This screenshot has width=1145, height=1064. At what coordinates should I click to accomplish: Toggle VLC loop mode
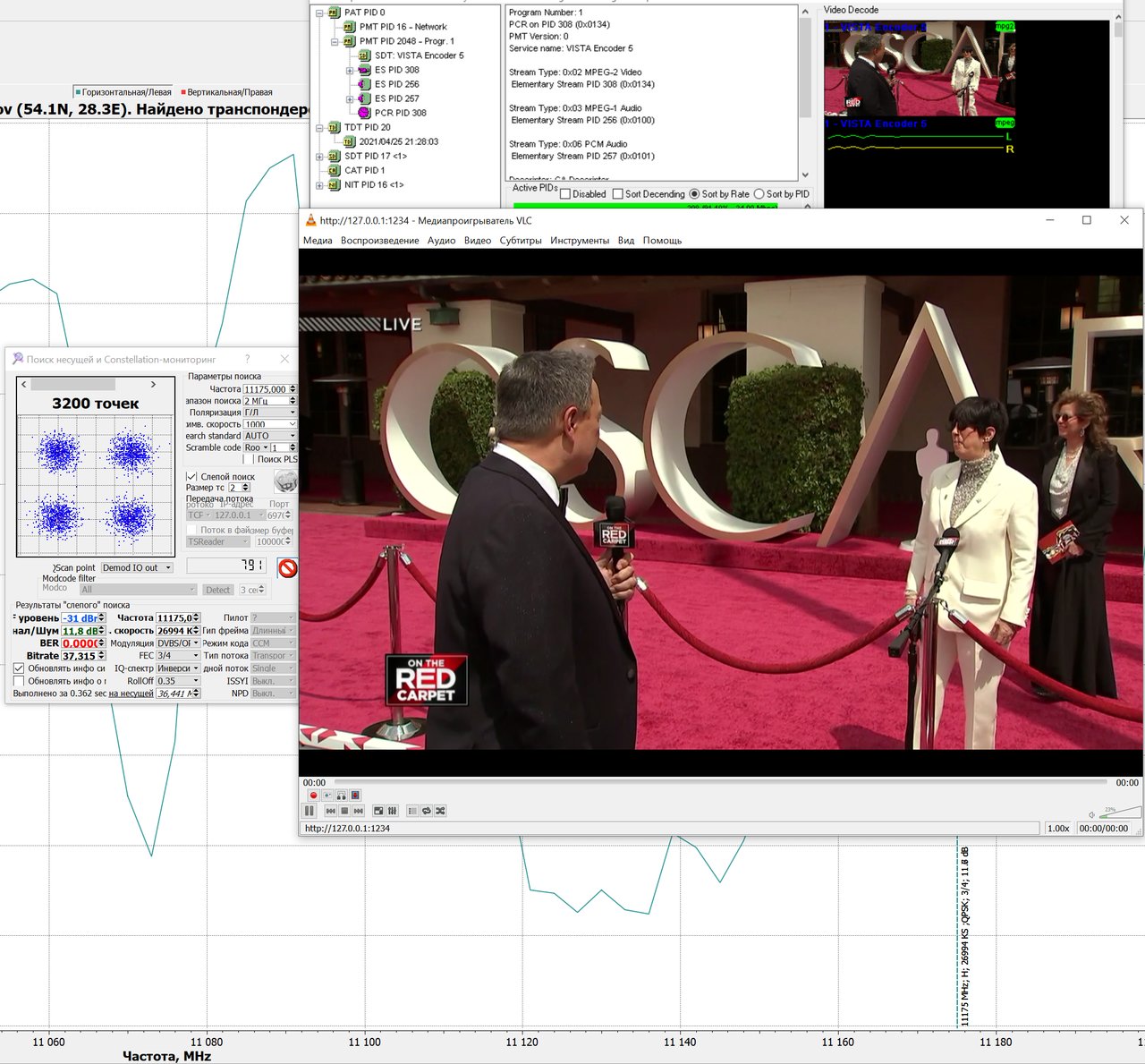tap(427, 811)
